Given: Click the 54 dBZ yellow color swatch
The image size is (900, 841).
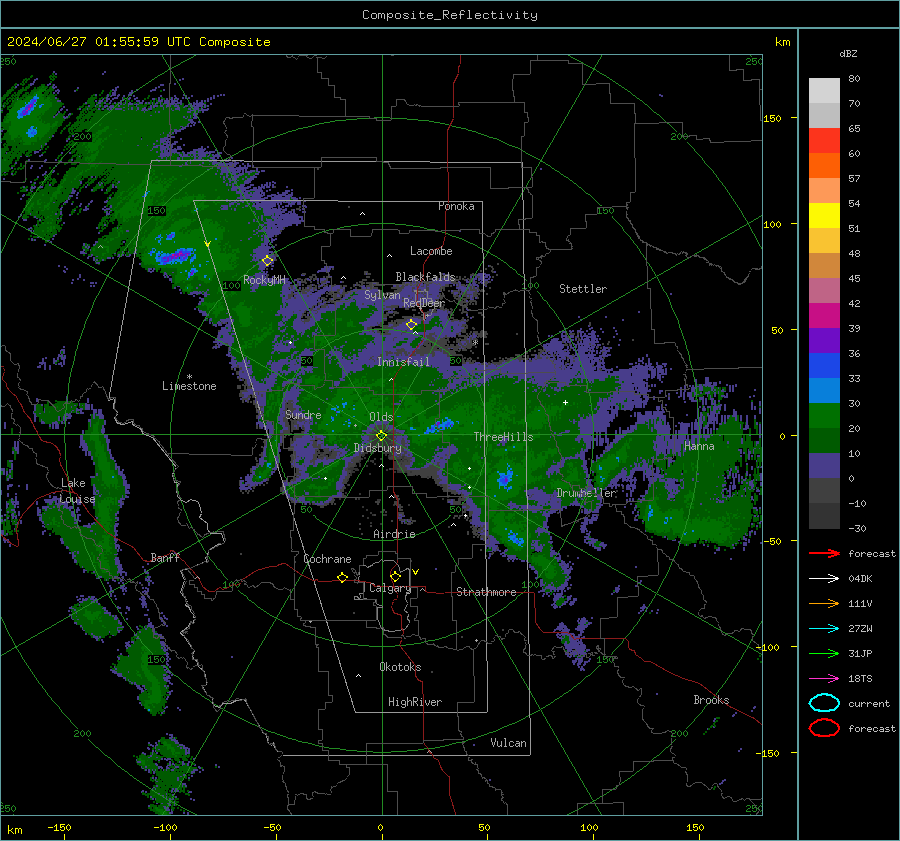Looking at the screenshot, I should tap(824, 215).
